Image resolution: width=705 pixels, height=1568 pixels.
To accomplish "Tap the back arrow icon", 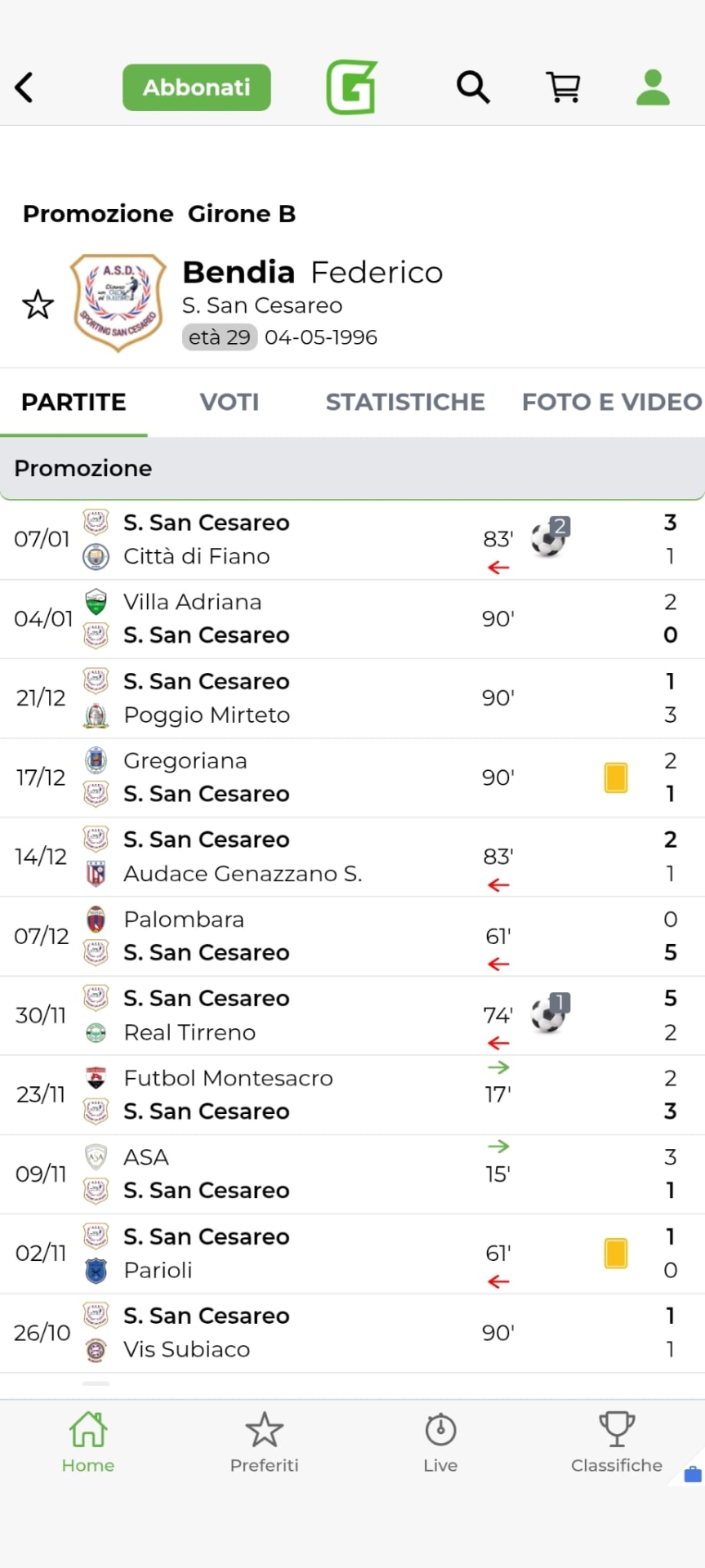I will point(25,87).
